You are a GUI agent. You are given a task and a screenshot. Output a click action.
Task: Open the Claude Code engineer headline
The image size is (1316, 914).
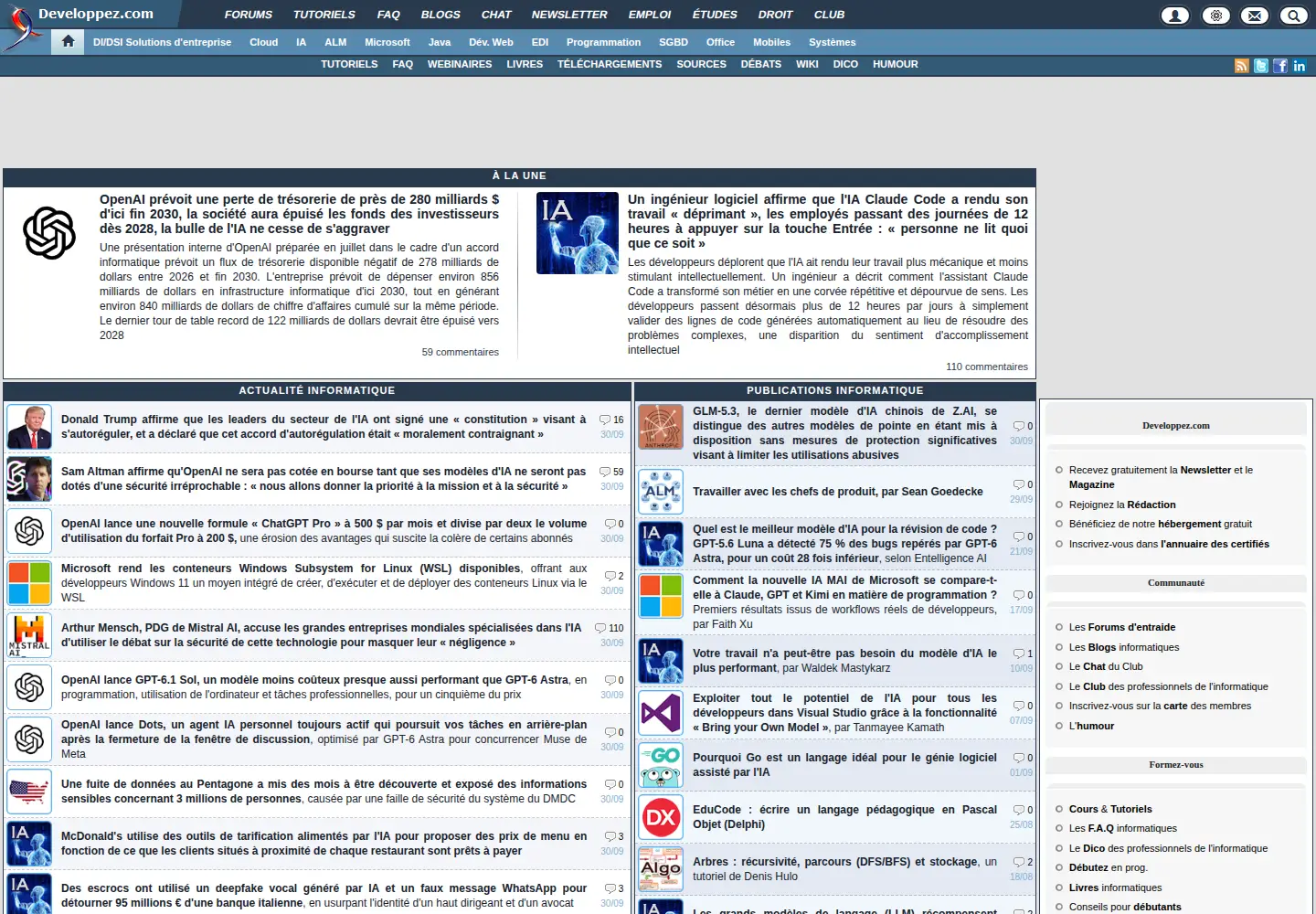click(828, 221)
